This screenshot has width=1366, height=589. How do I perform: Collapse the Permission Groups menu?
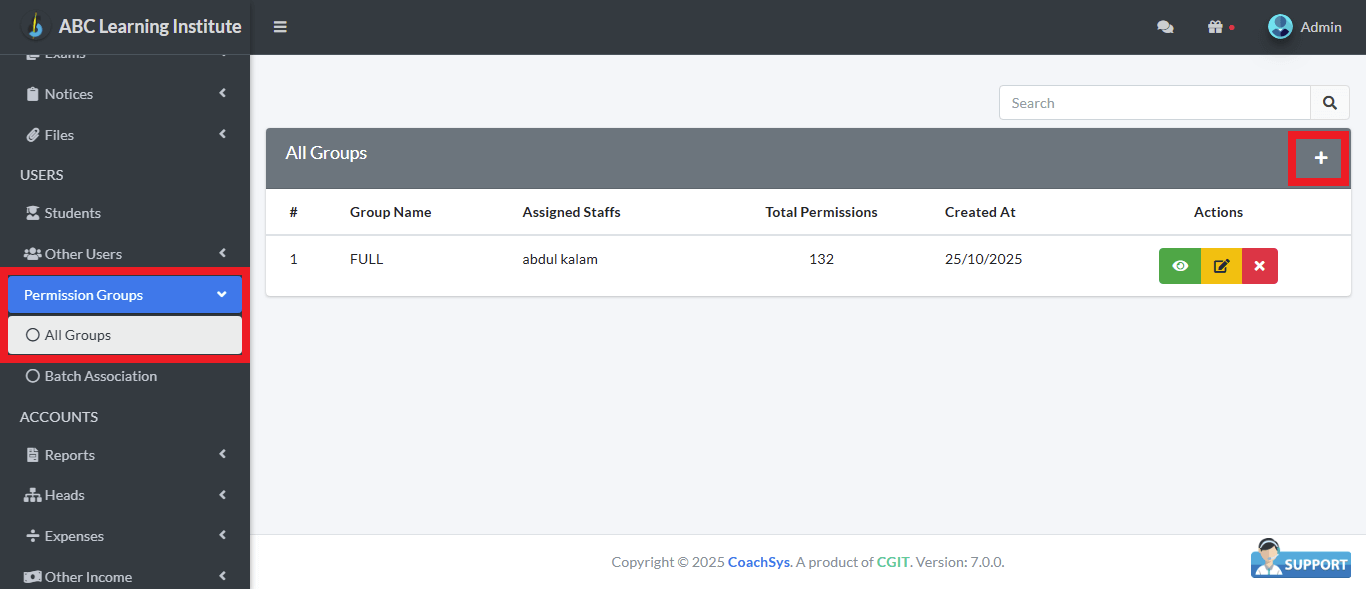click(x=222, y=294)
